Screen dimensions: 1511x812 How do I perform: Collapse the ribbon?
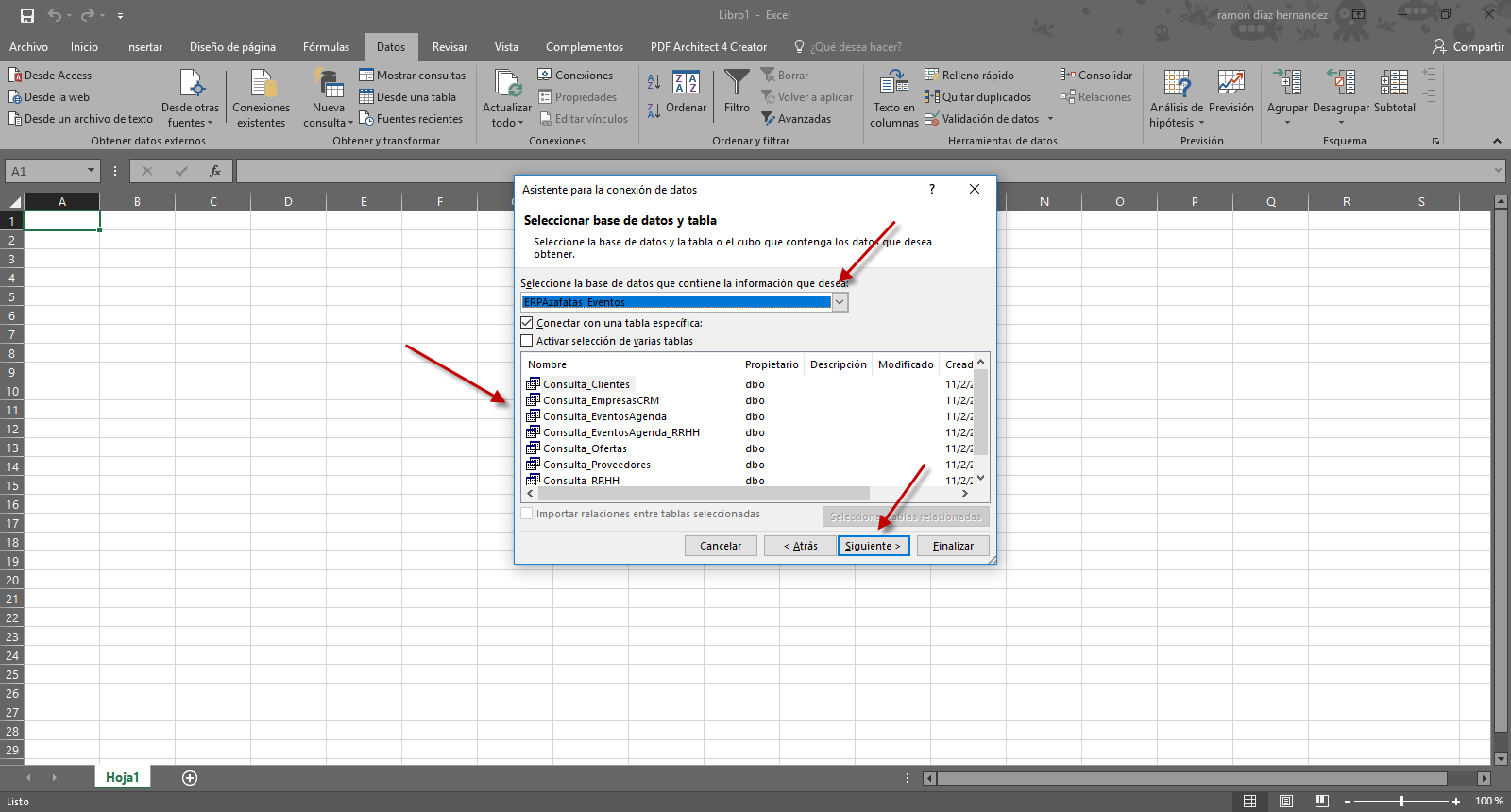[x=1497, y=141]
